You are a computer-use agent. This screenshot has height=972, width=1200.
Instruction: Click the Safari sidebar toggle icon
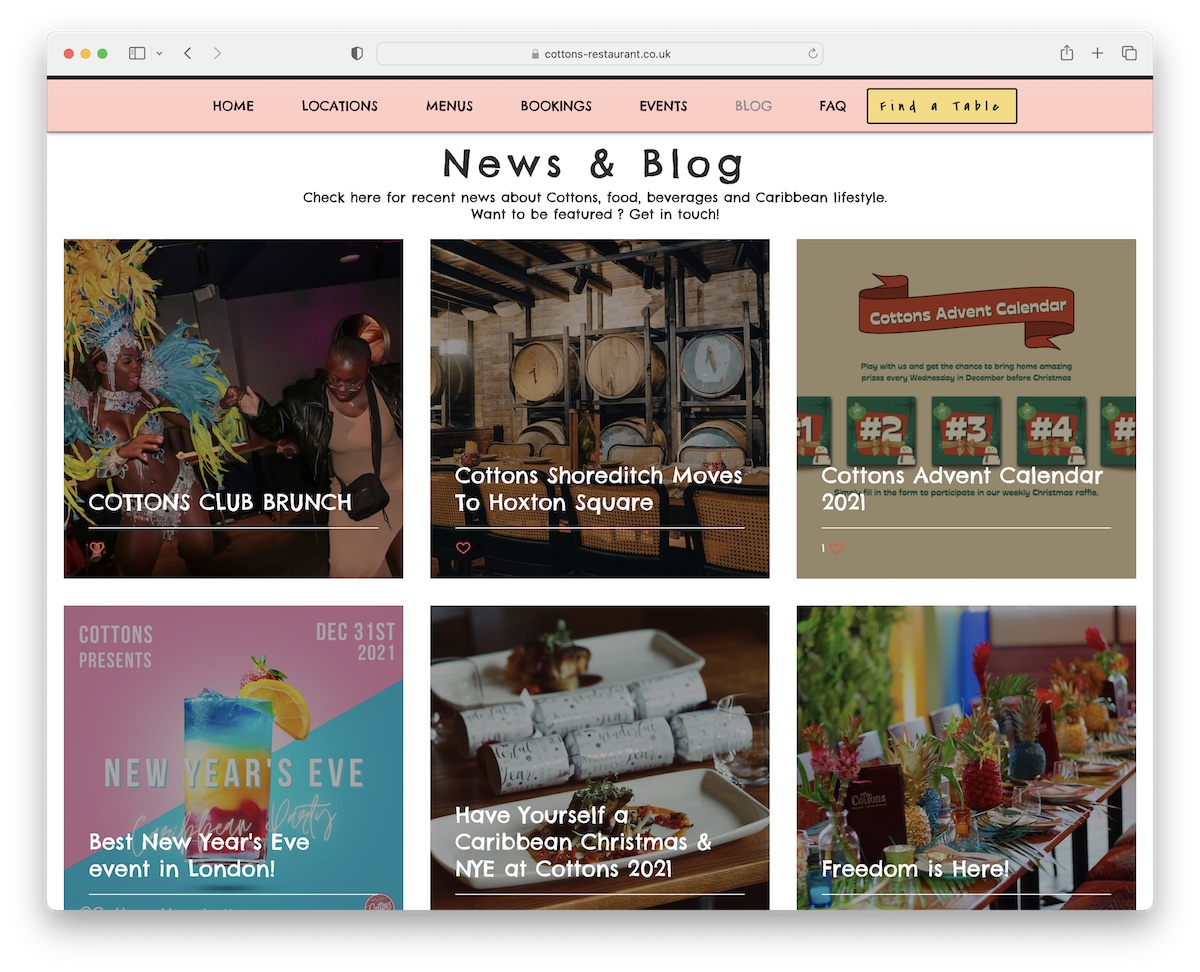(x=137, y=53)
